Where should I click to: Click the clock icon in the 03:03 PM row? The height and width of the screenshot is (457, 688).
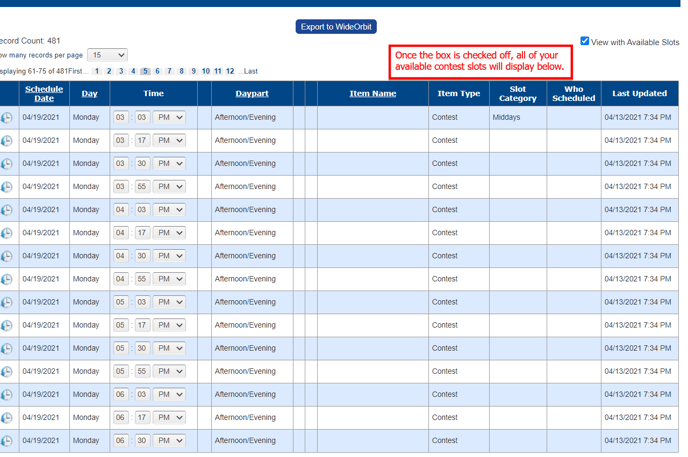(7, 118)
